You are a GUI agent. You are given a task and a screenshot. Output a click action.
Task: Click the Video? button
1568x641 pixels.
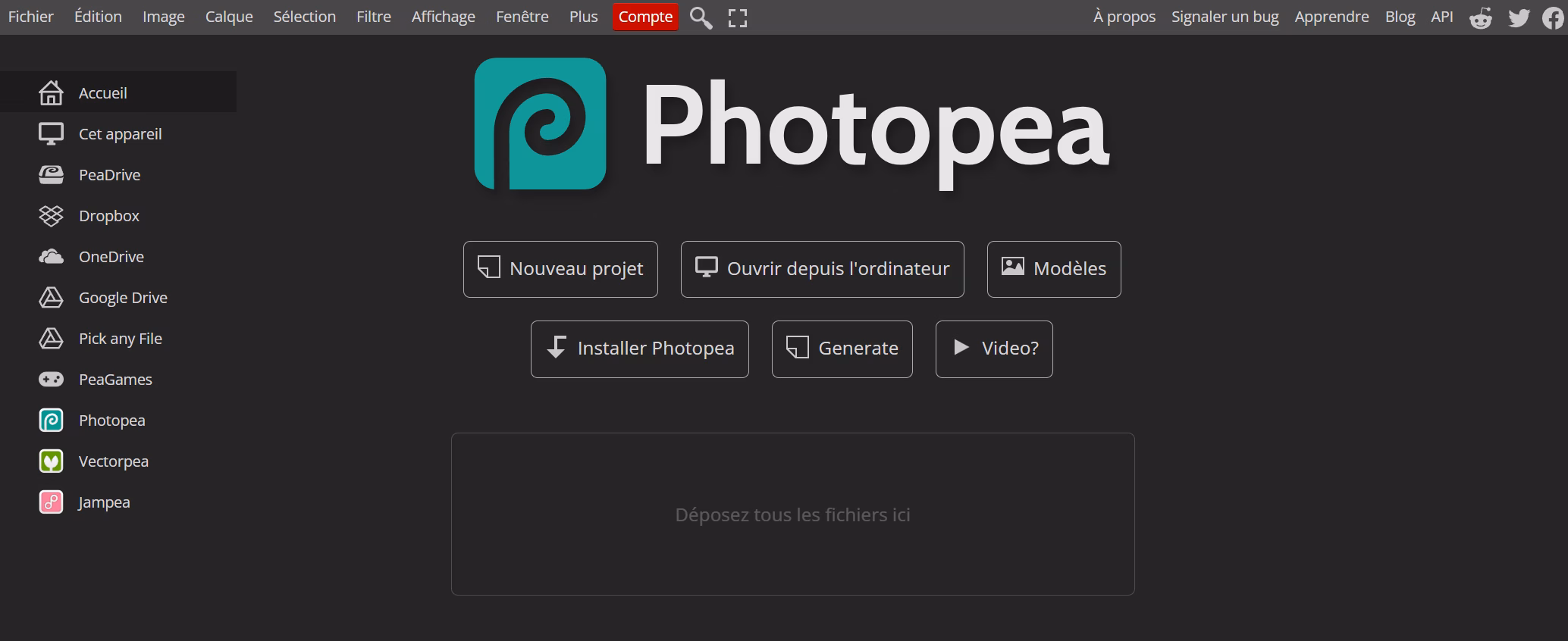click(994, 349)
